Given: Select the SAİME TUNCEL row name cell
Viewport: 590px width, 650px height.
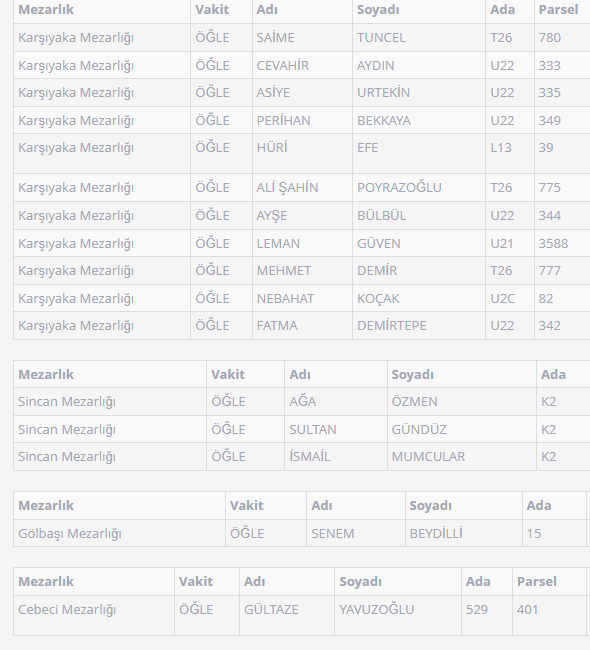Looking at the screenshot, I should point(302,38).
